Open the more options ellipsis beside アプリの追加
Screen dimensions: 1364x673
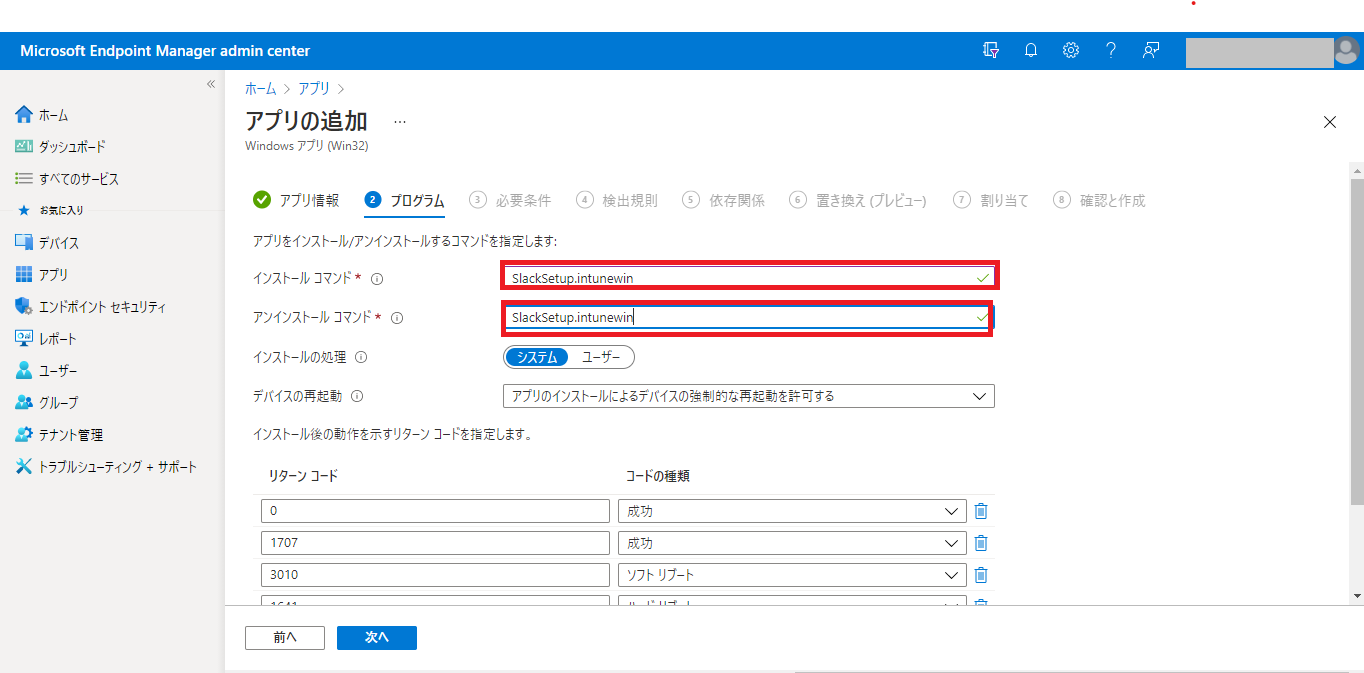[400, 122]
